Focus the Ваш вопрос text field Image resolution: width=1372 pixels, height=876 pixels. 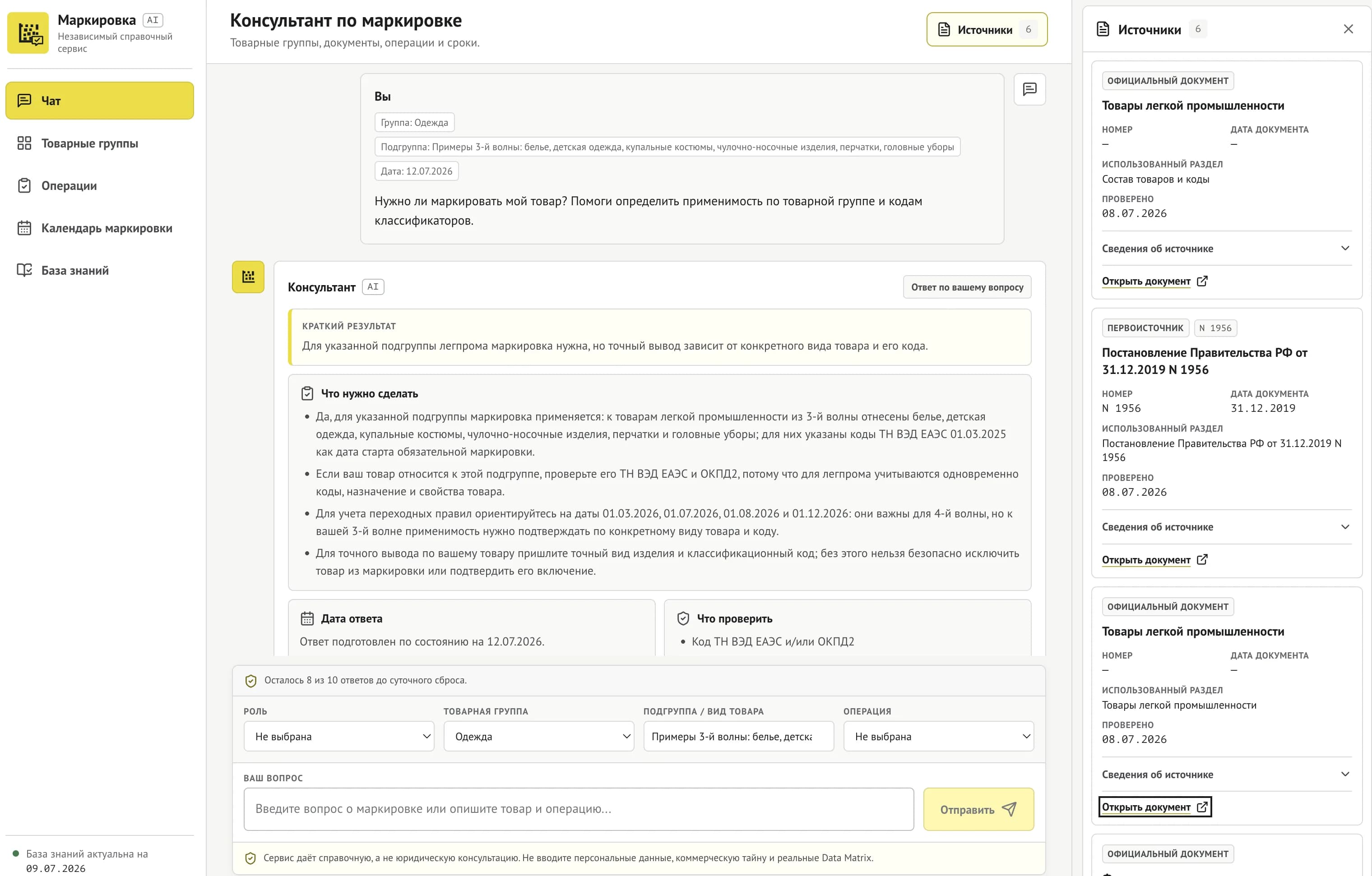click(x=579, y=809)
